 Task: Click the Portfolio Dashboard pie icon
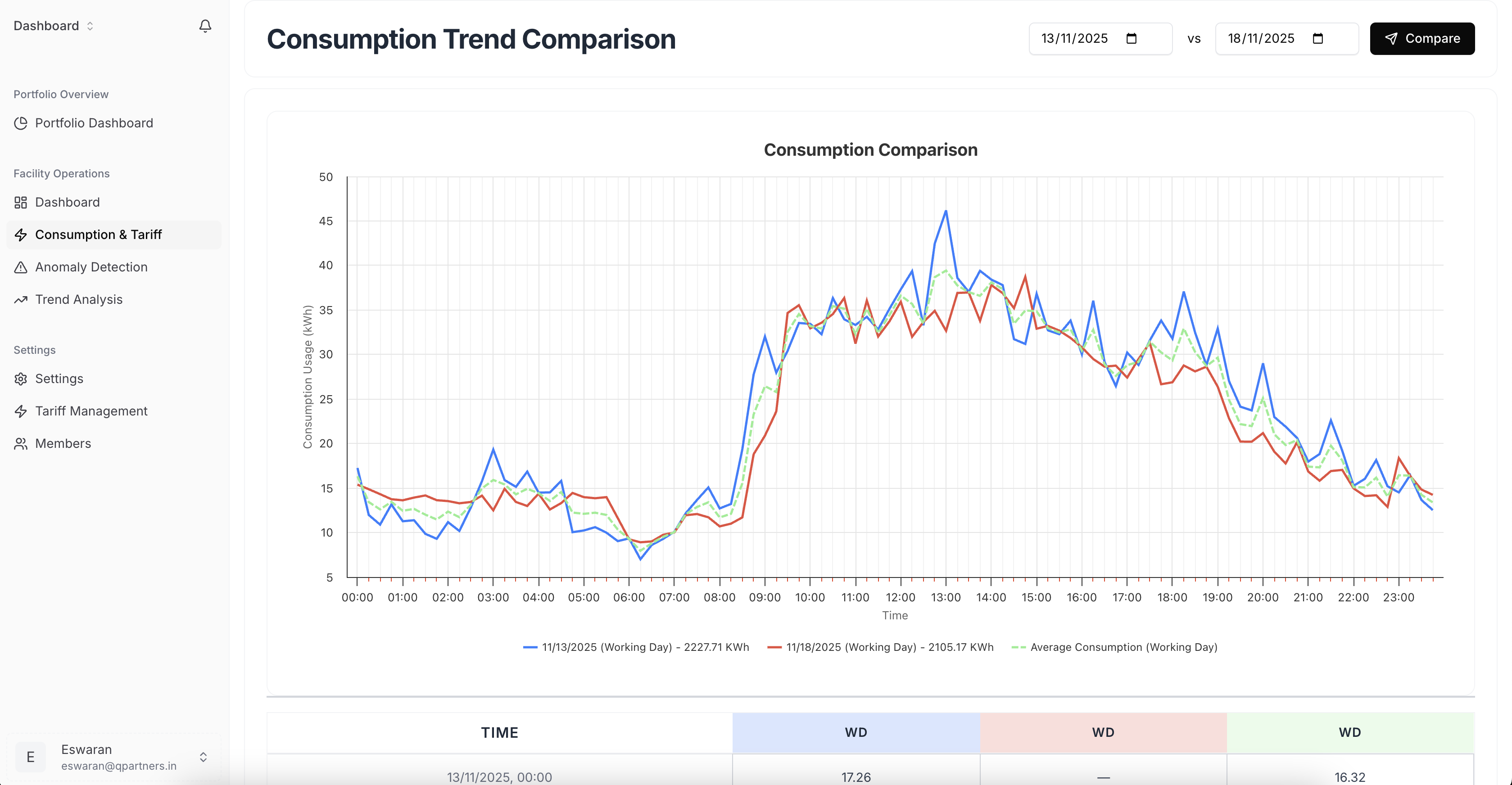21,123
